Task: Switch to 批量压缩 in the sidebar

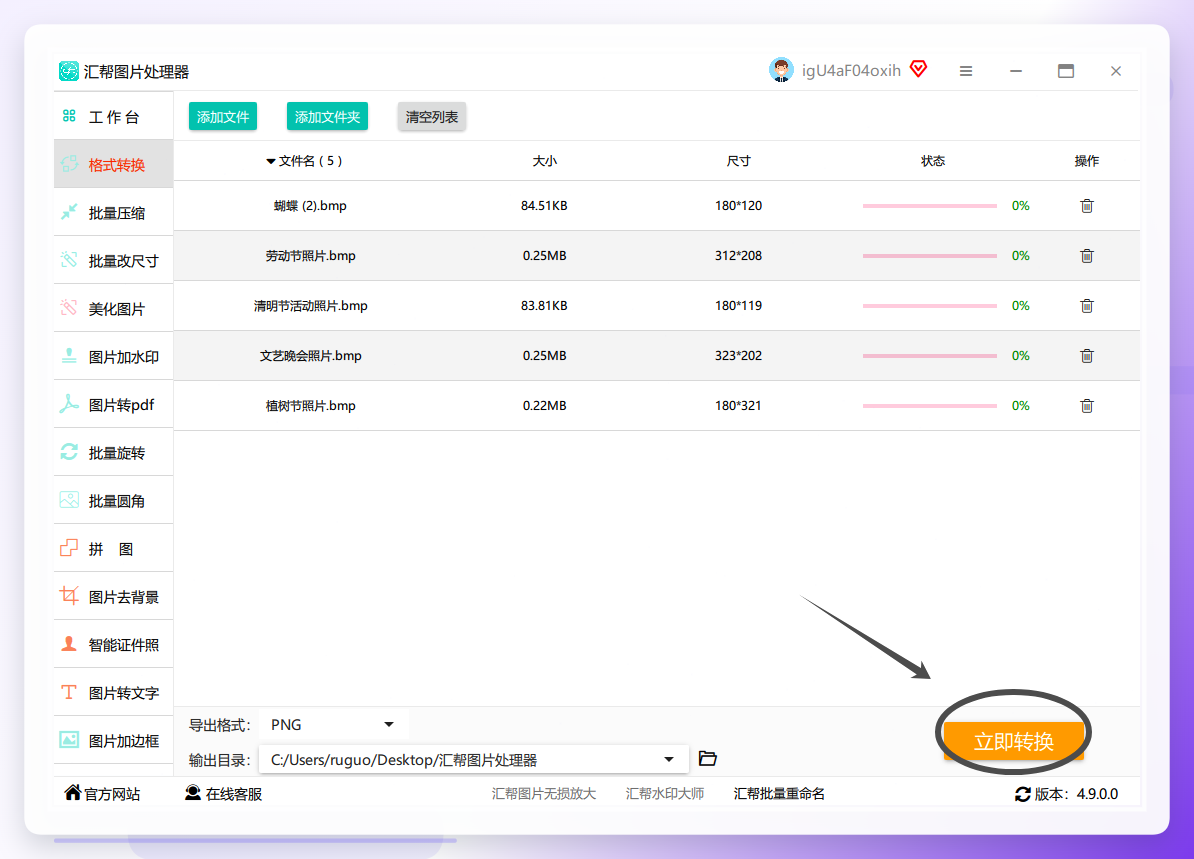Action: pos(113,212)
